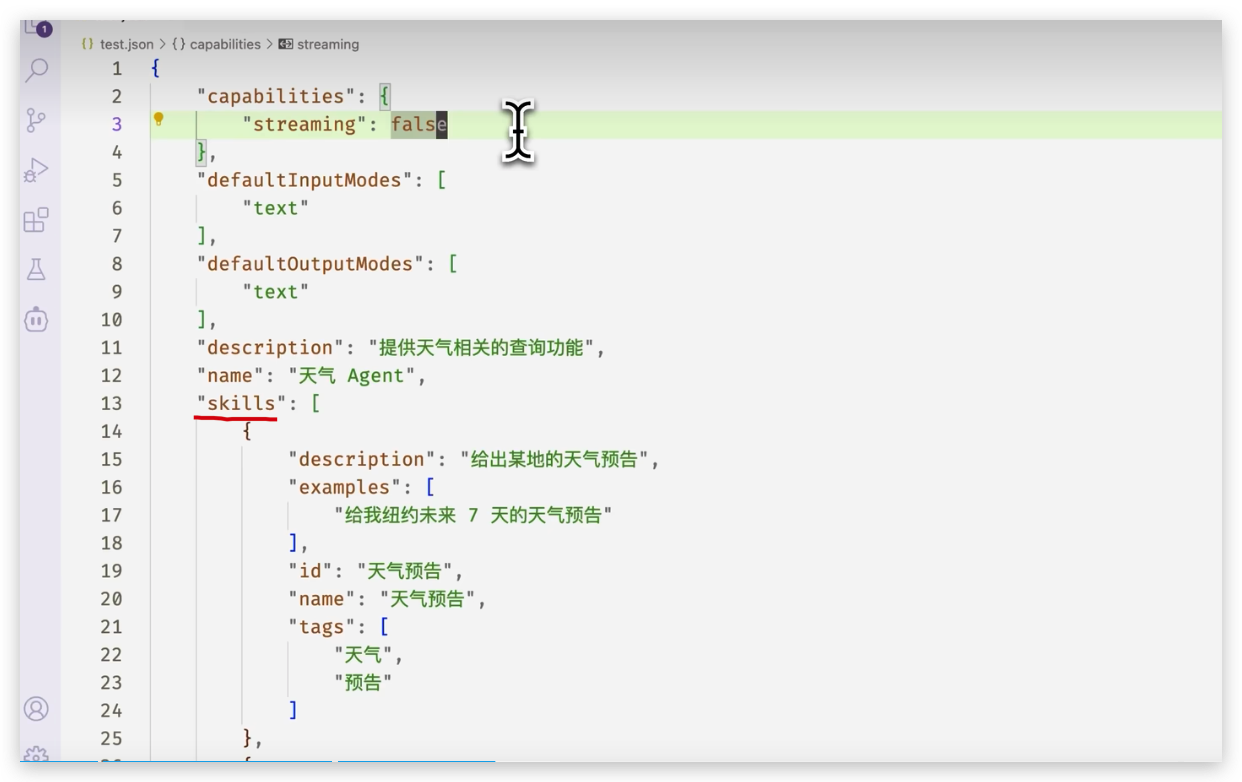
Task: Click the "examples" key
Action: pos(345,488)
